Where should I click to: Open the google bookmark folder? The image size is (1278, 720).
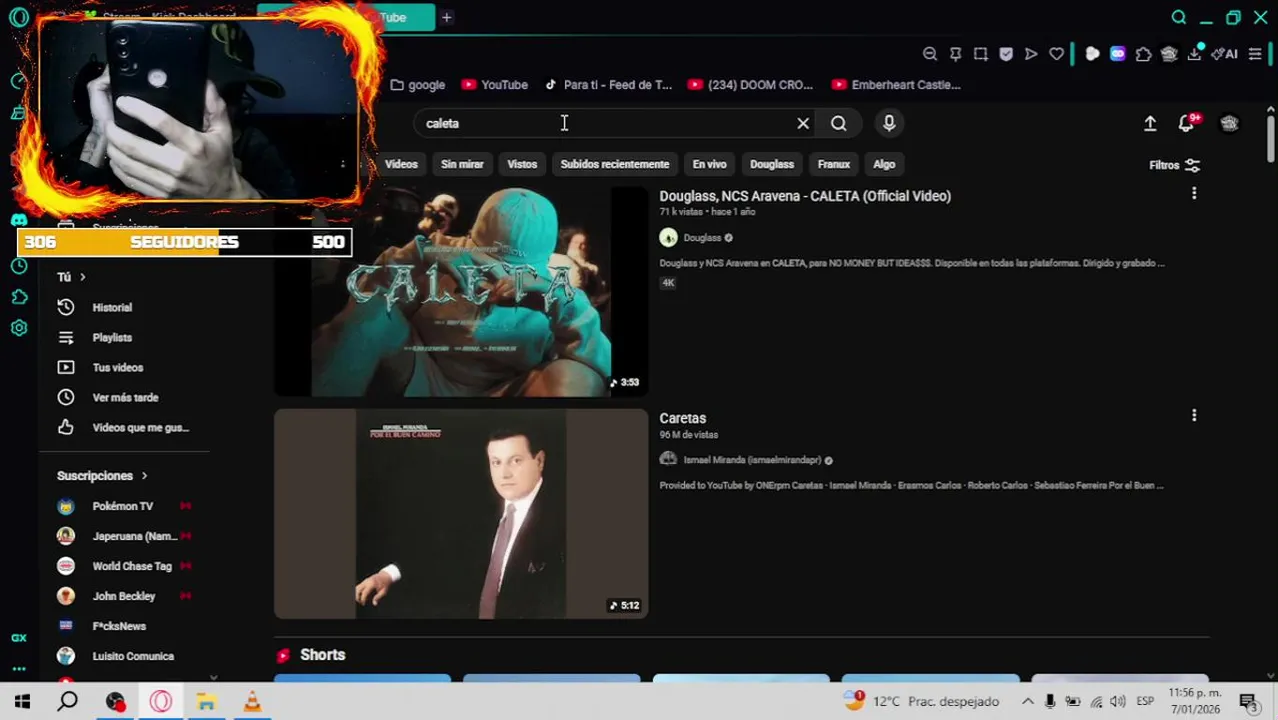click(x=418, y=85)
